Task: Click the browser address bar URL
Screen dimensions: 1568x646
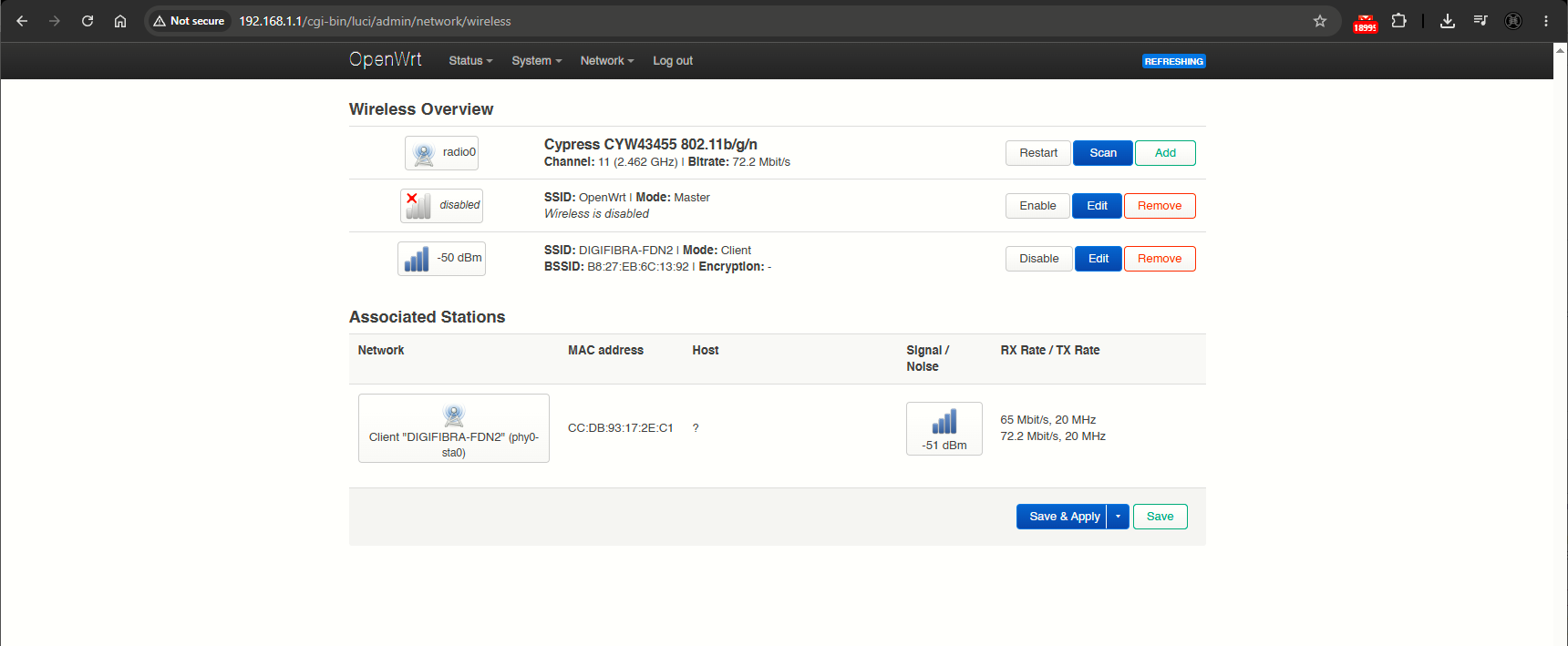Action: tap(375, 21)
